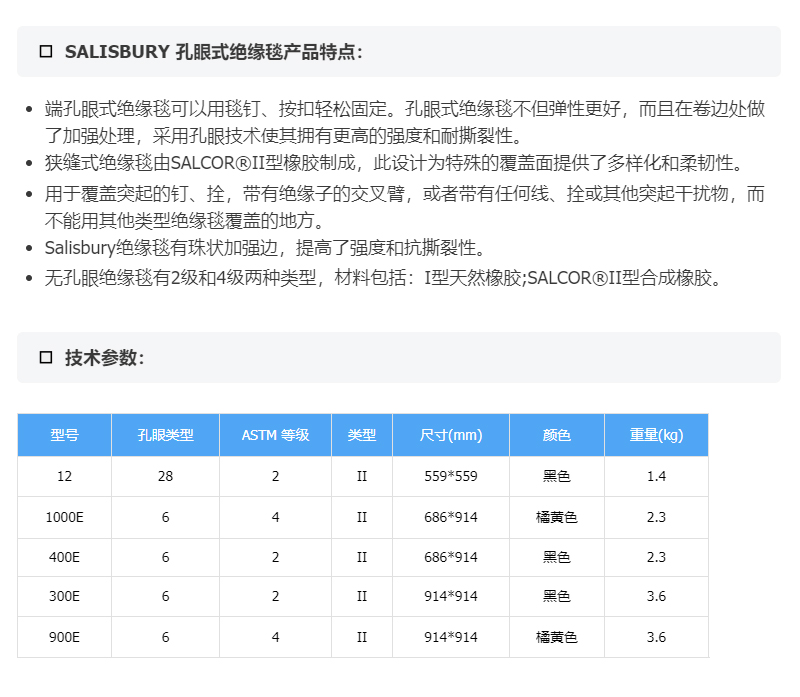Click the "类型" column header

[x=362, y=435]
